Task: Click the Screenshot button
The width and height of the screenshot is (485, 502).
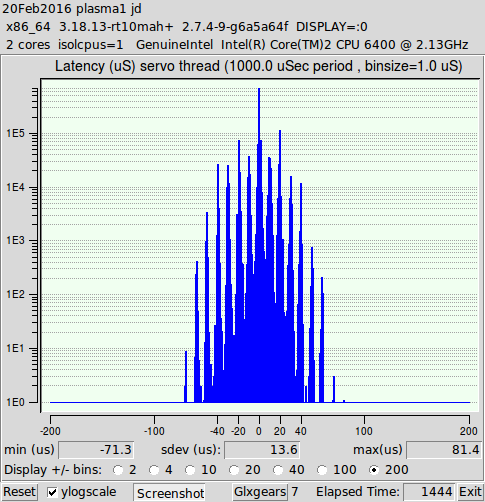Action: 170,493
